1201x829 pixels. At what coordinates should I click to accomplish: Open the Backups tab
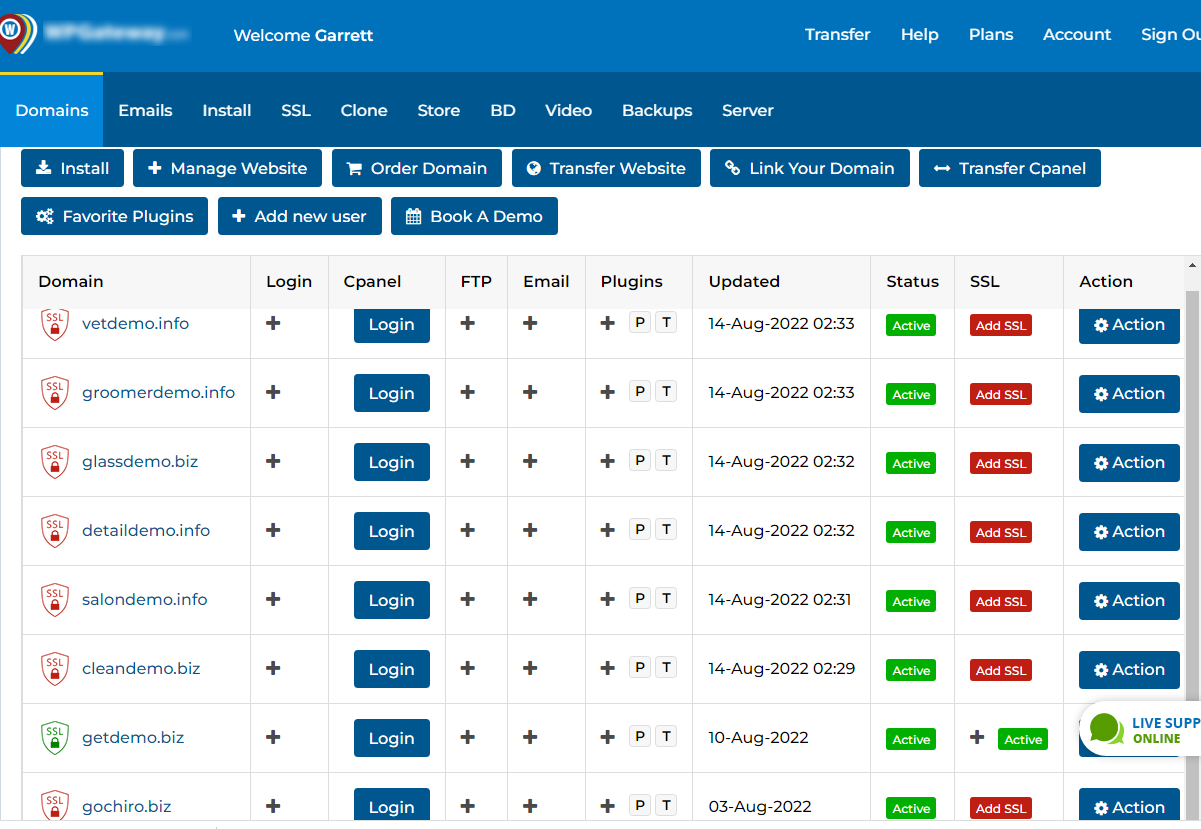pyautogui.click(x=657, y=111)
